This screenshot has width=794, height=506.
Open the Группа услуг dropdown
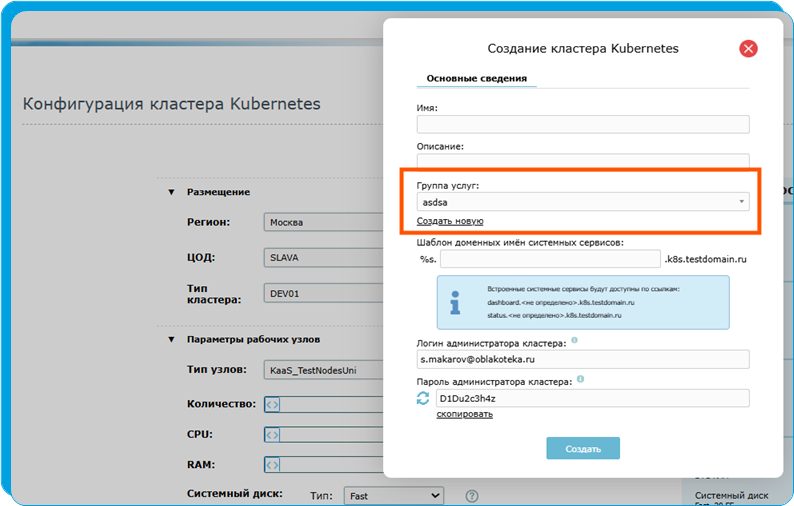[582, 202]
